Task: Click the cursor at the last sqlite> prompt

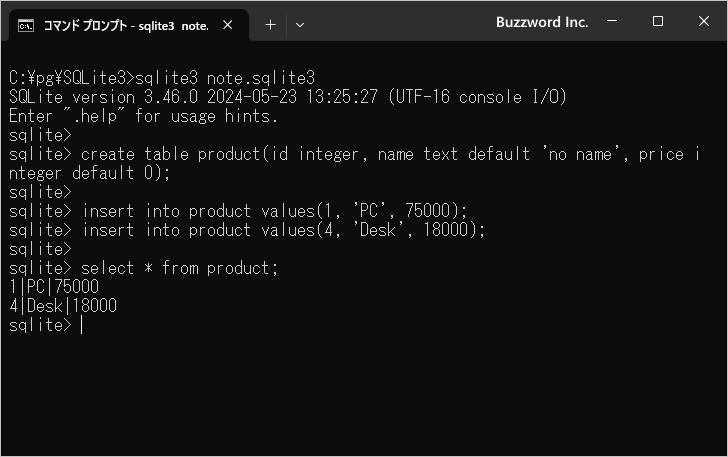Action: (x=81, y=326)
